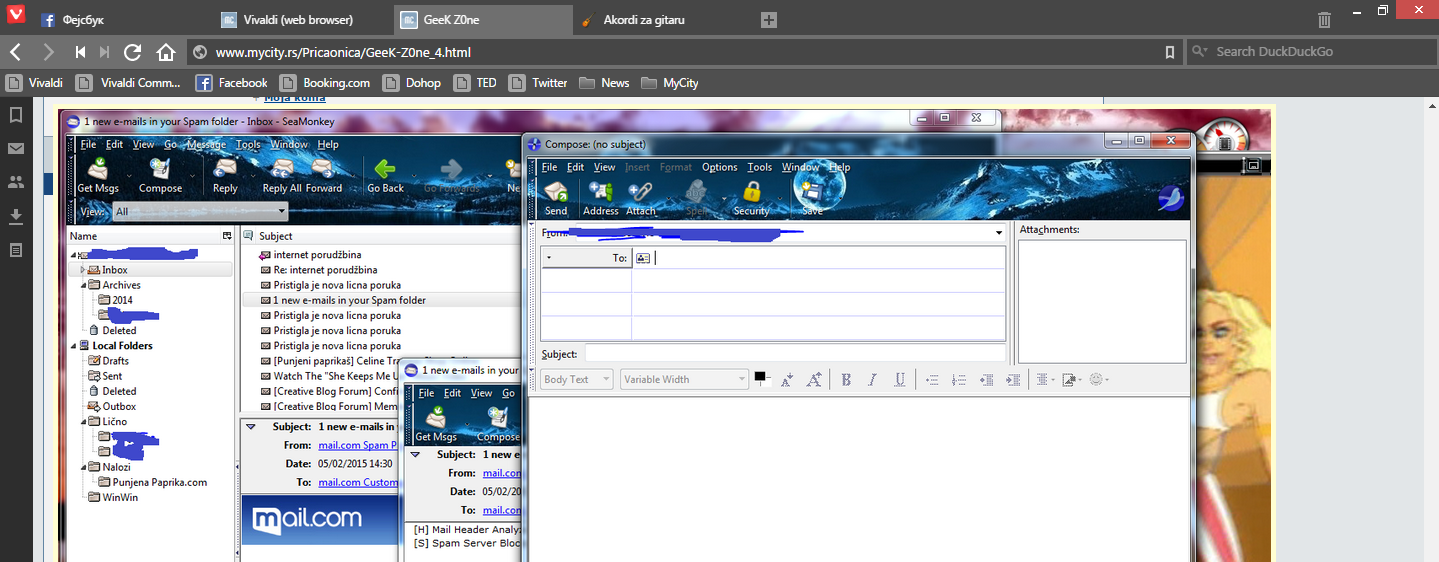Open the text alignment dropdown in Compose
This screenshot has width=1439, height=562.
[x=1045, y=379]
